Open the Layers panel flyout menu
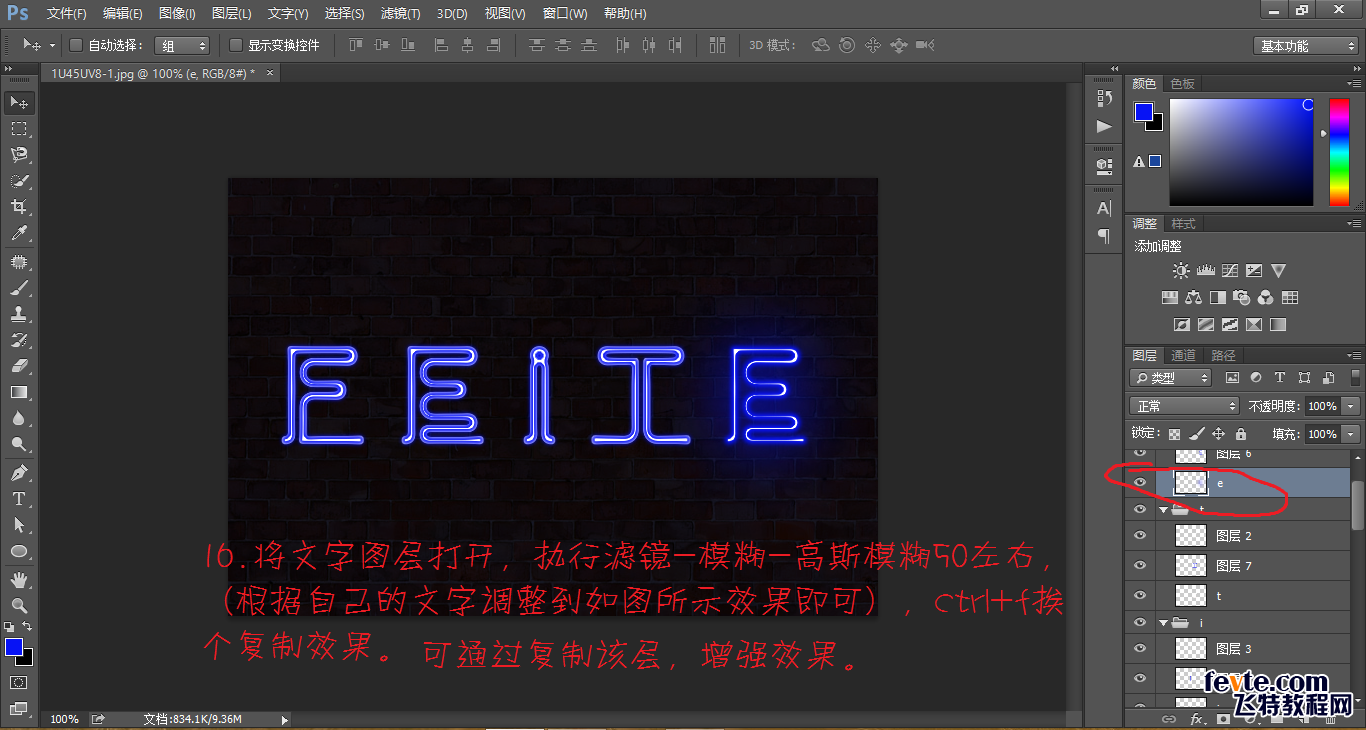Image resolution: width=1366 pixels, height=730 pixels. point(1354,355)
